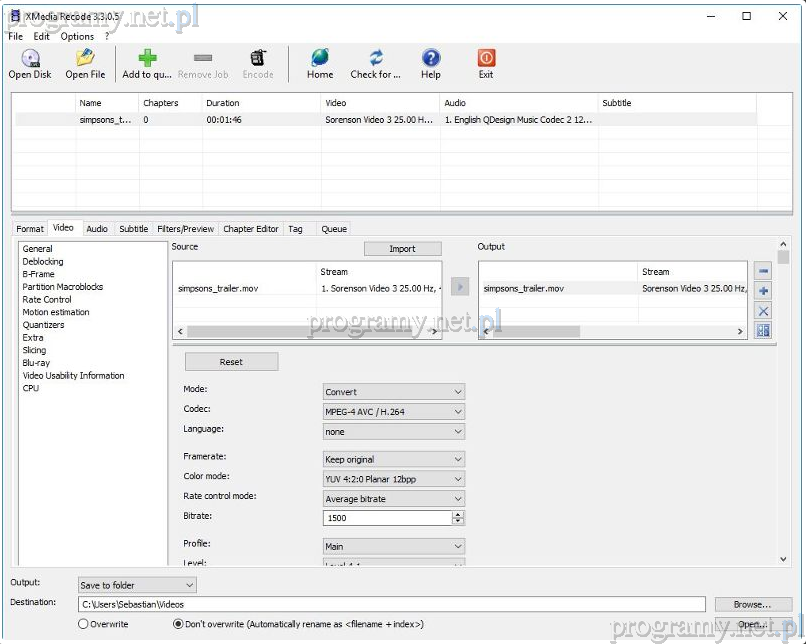
Task: Switch to the Audio tab
Action: tap(97, 229)
